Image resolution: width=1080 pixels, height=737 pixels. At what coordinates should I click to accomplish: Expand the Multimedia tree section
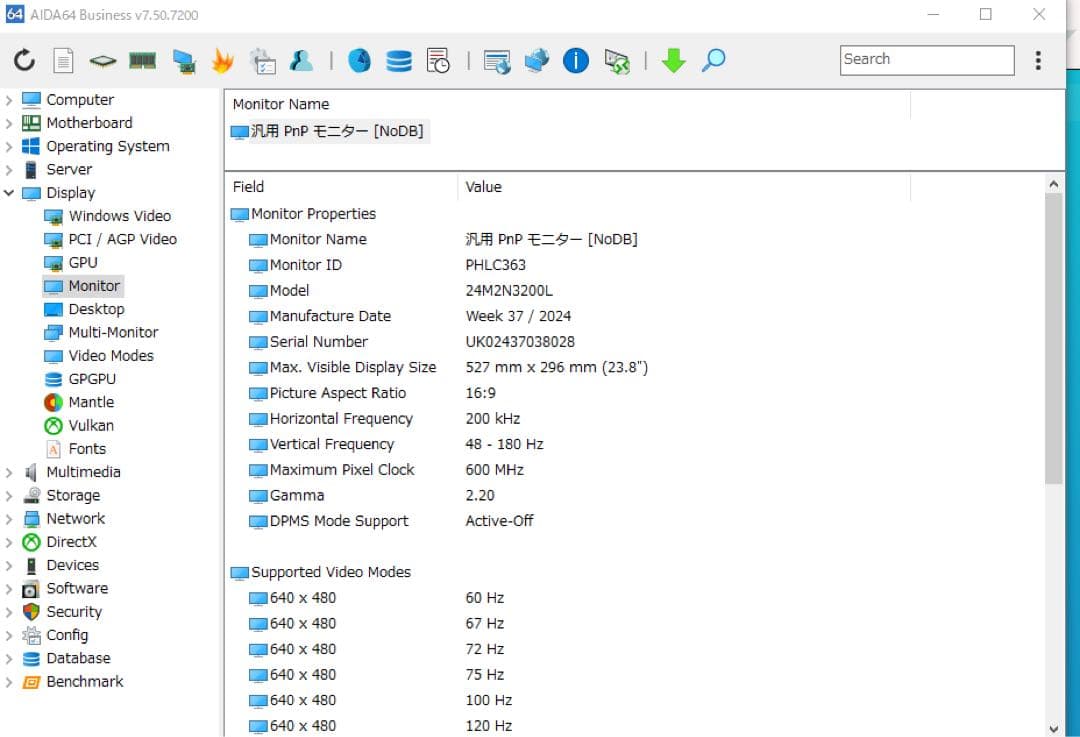pos(10,471)
